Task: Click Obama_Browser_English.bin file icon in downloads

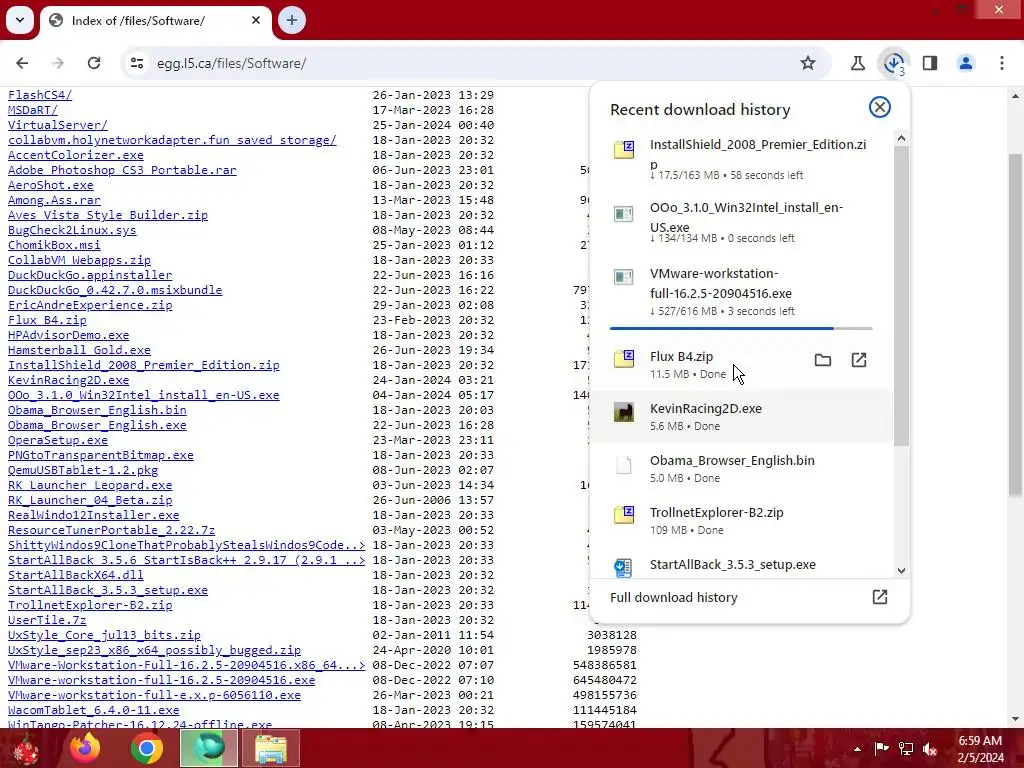Action: click(624, 464)
